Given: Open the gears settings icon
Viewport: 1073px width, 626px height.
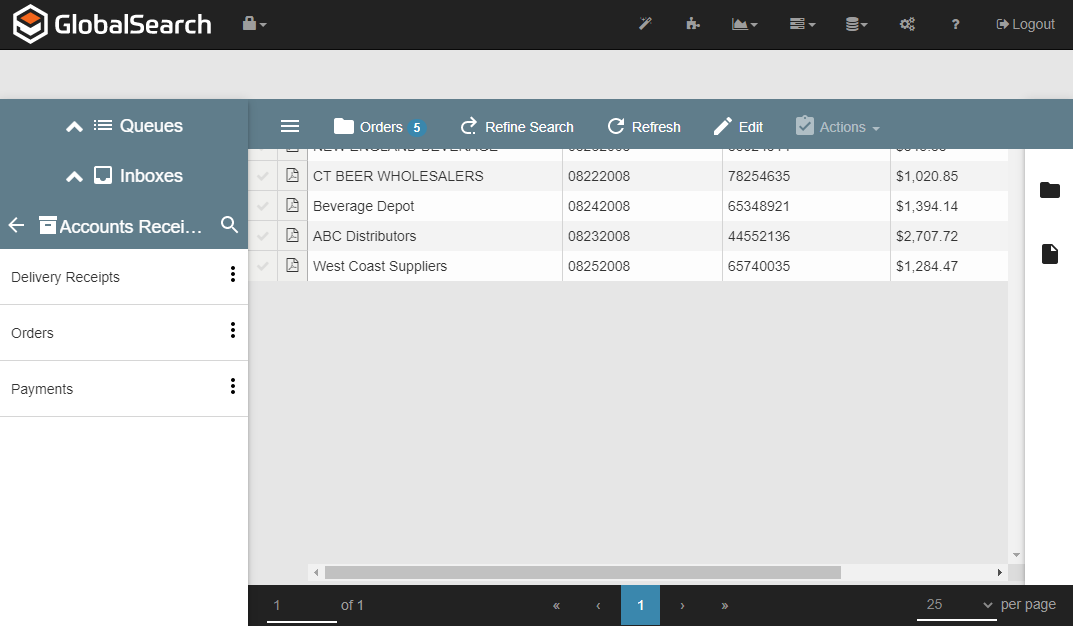Looking at the screenshot, I should [x=907, y=24].
